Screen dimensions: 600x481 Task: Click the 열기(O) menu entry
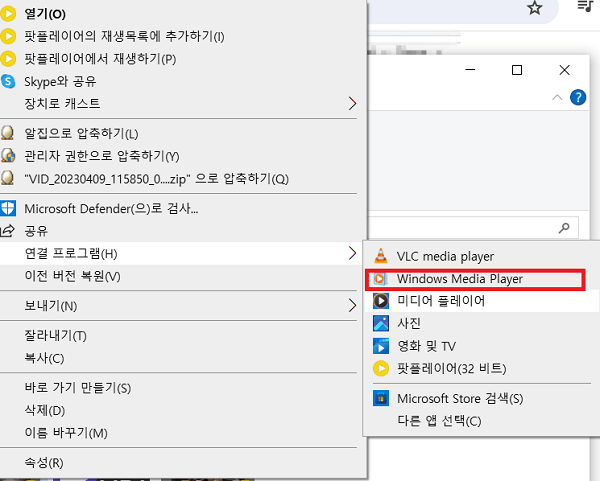pyautogui.click(x=45, y=14)
